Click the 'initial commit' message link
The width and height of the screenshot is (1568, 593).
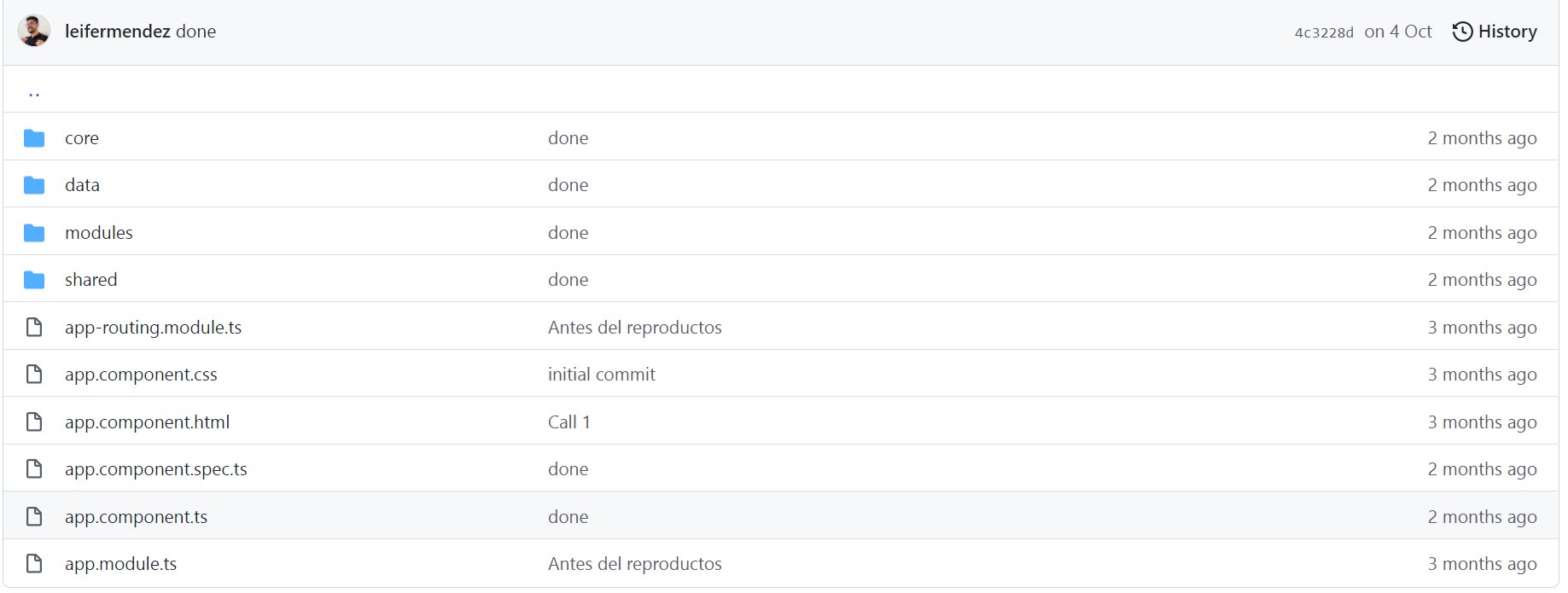[602, 374]
